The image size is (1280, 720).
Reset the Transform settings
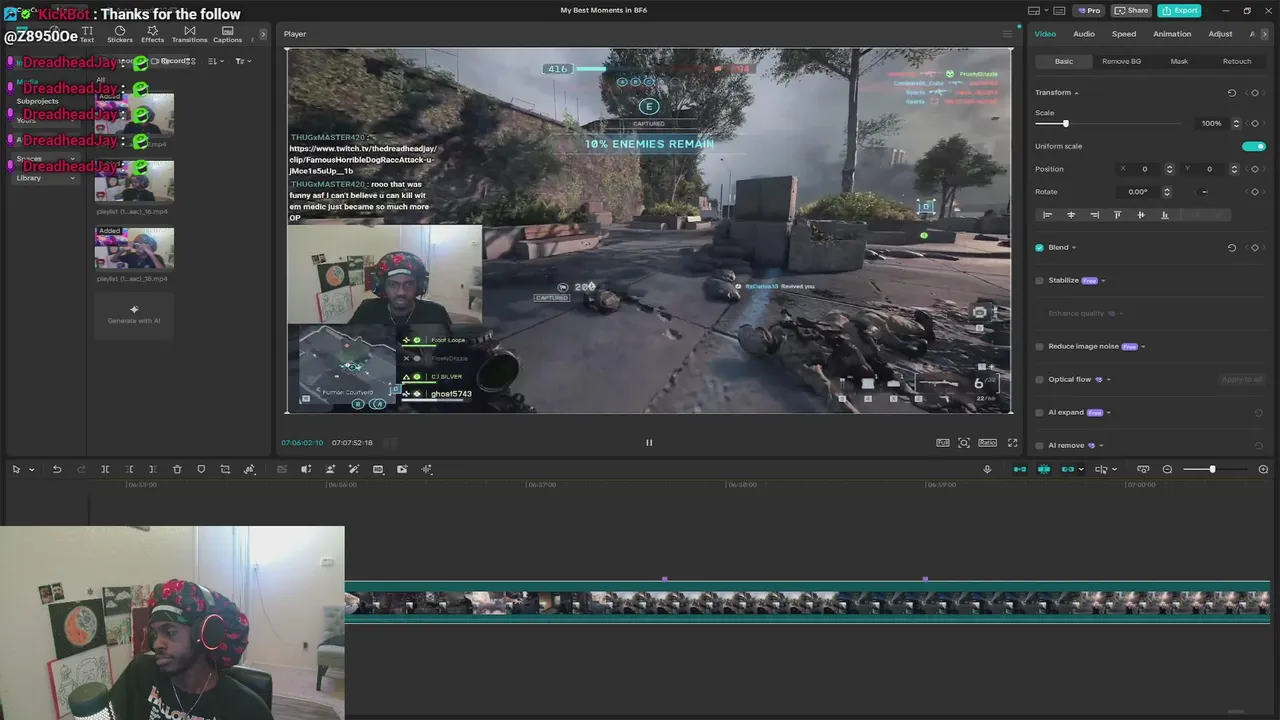[x=1232, y=93]
